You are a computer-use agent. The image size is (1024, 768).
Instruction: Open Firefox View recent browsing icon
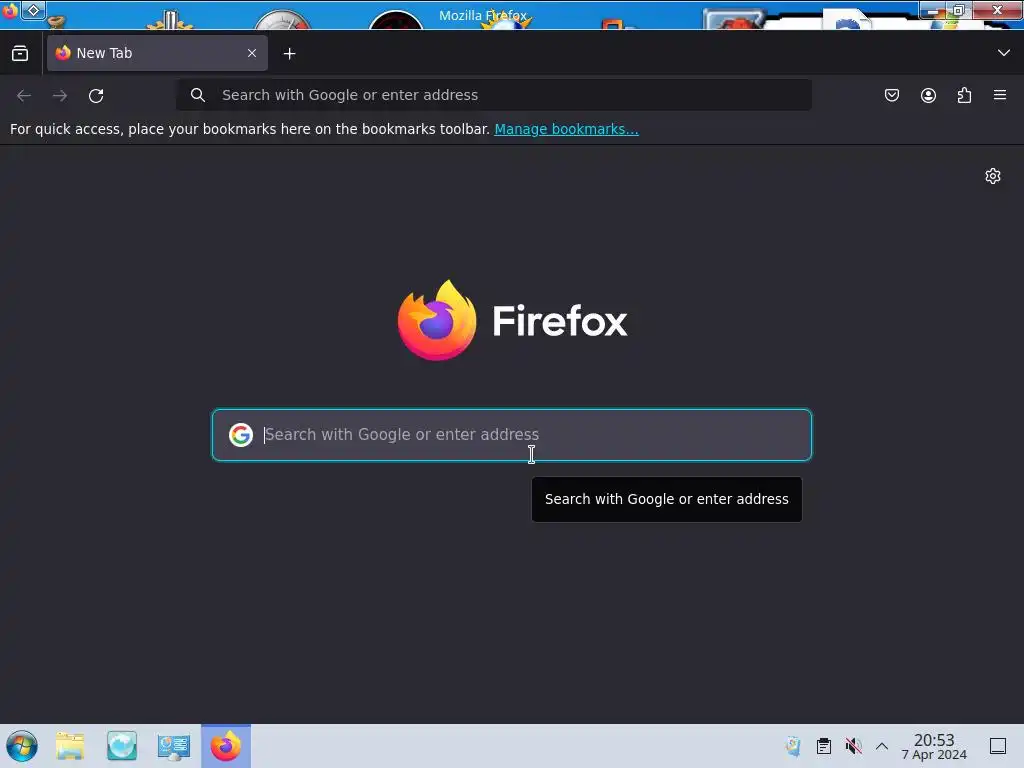click(20, 54)
